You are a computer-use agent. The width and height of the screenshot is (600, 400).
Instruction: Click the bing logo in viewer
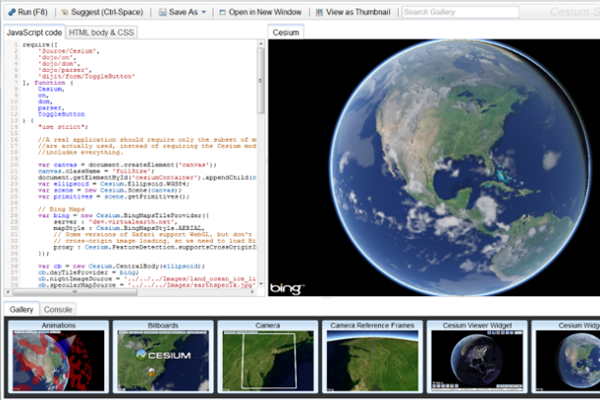tap(287, 288)
